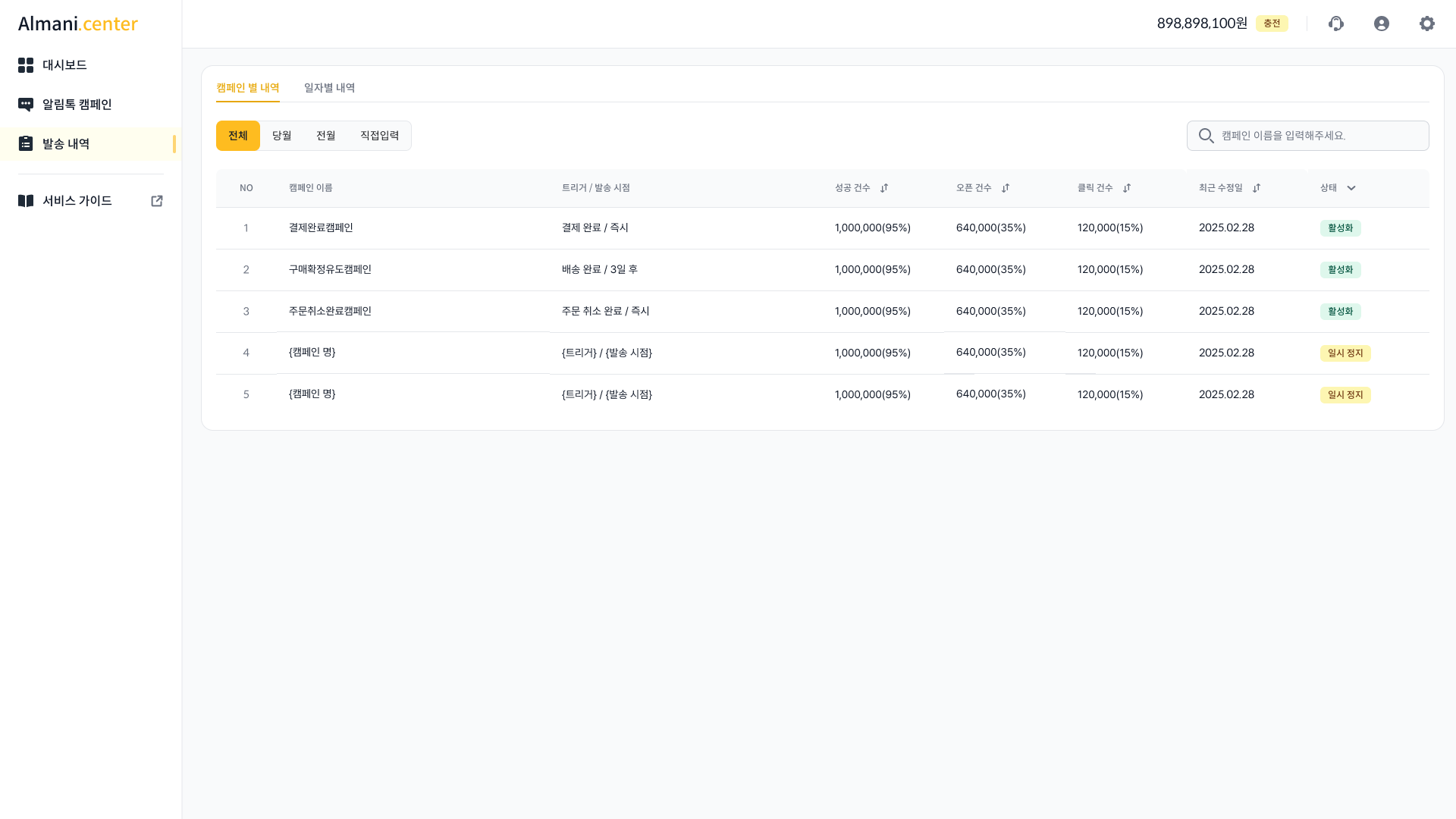Sort table by 오픈 건수 arrows
This screenshot has height=819, width=1456.
[x=1006, y=188]
